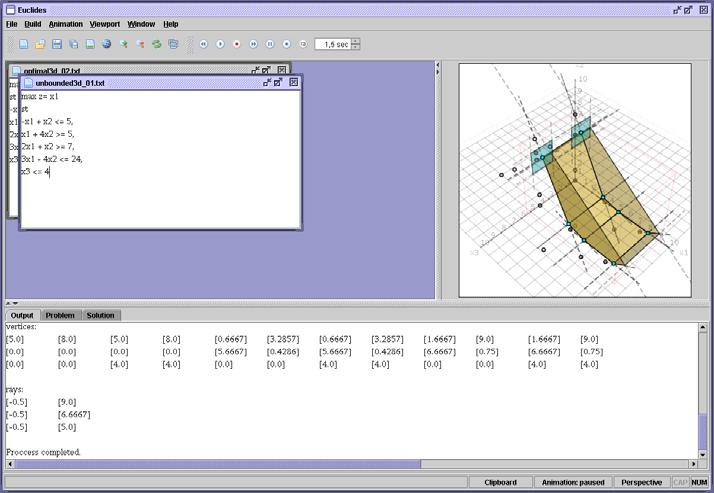
Task: Click the output panel scroll down arrow
Action: [x=703, y=454]
